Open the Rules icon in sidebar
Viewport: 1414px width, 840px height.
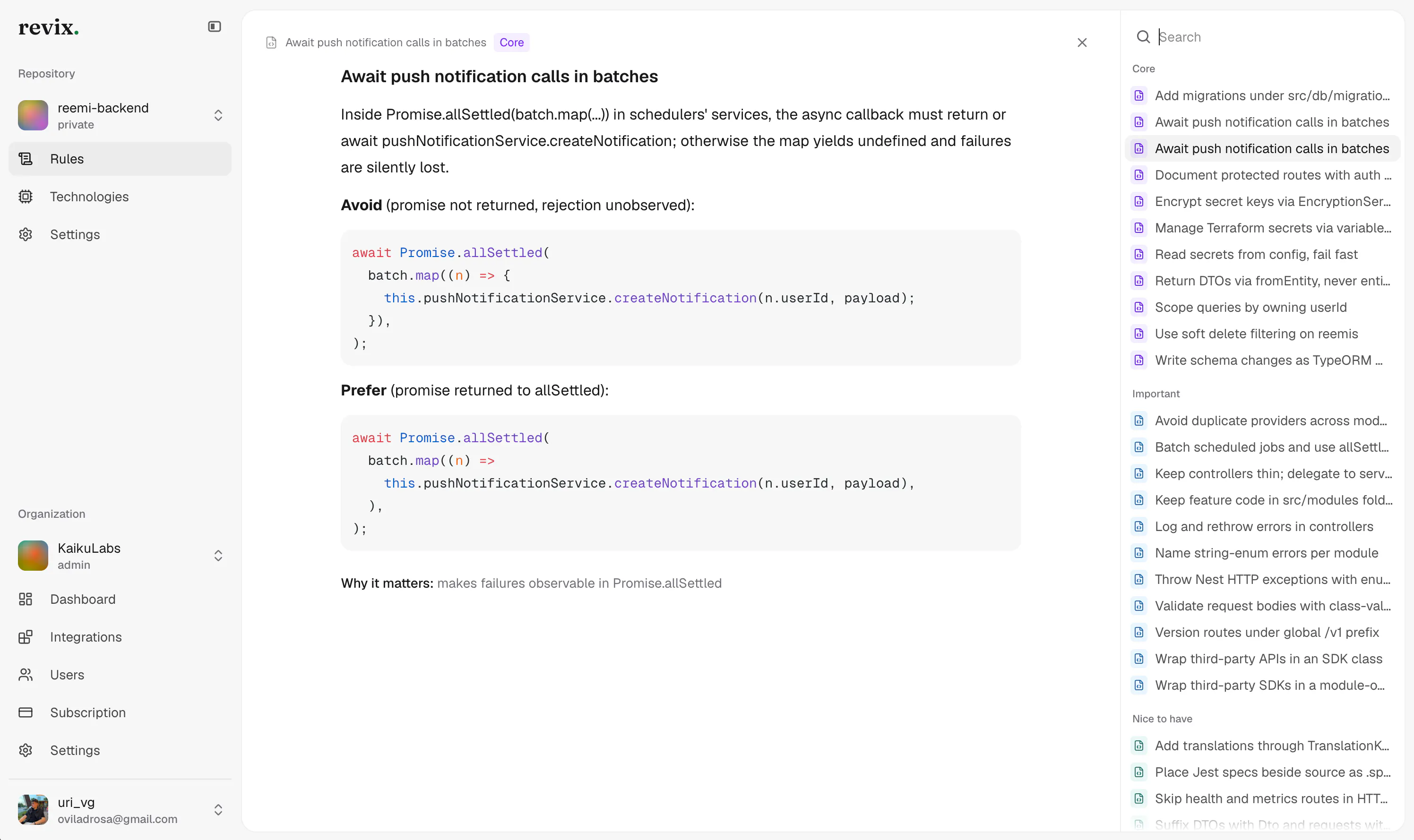(26, 159)
